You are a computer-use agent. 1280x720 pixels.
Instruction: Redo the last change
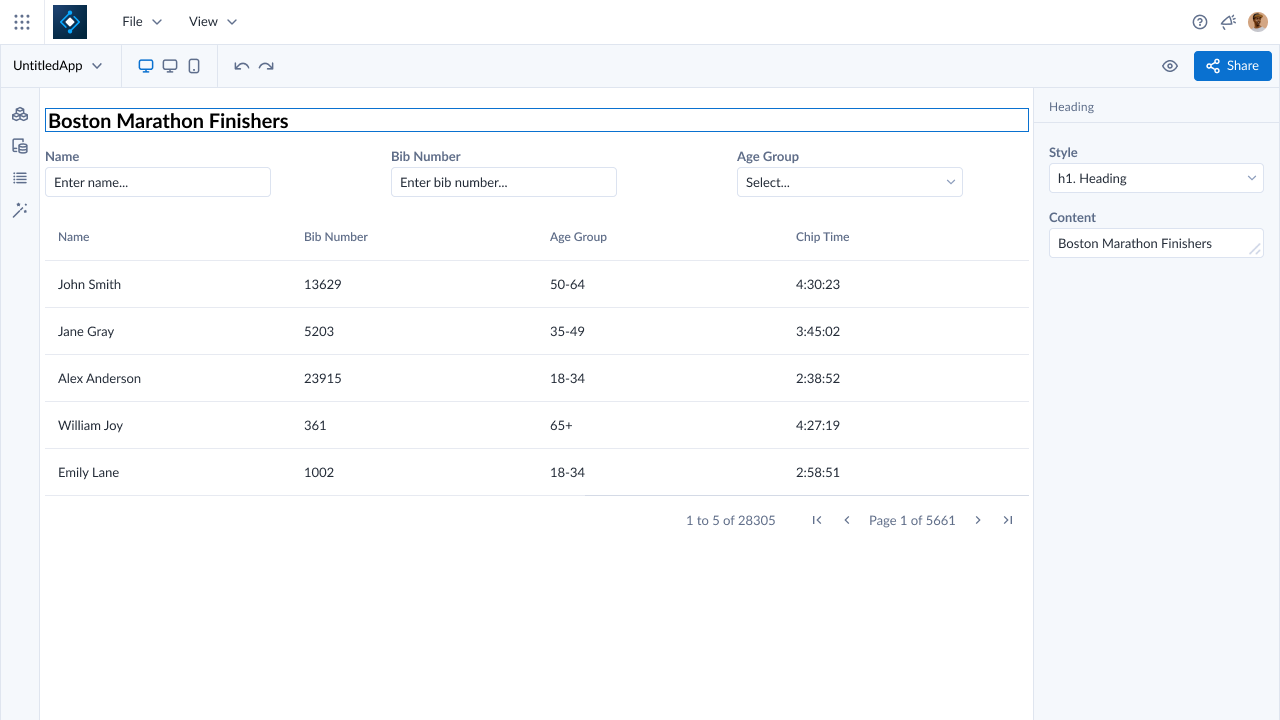pos(266,66)
